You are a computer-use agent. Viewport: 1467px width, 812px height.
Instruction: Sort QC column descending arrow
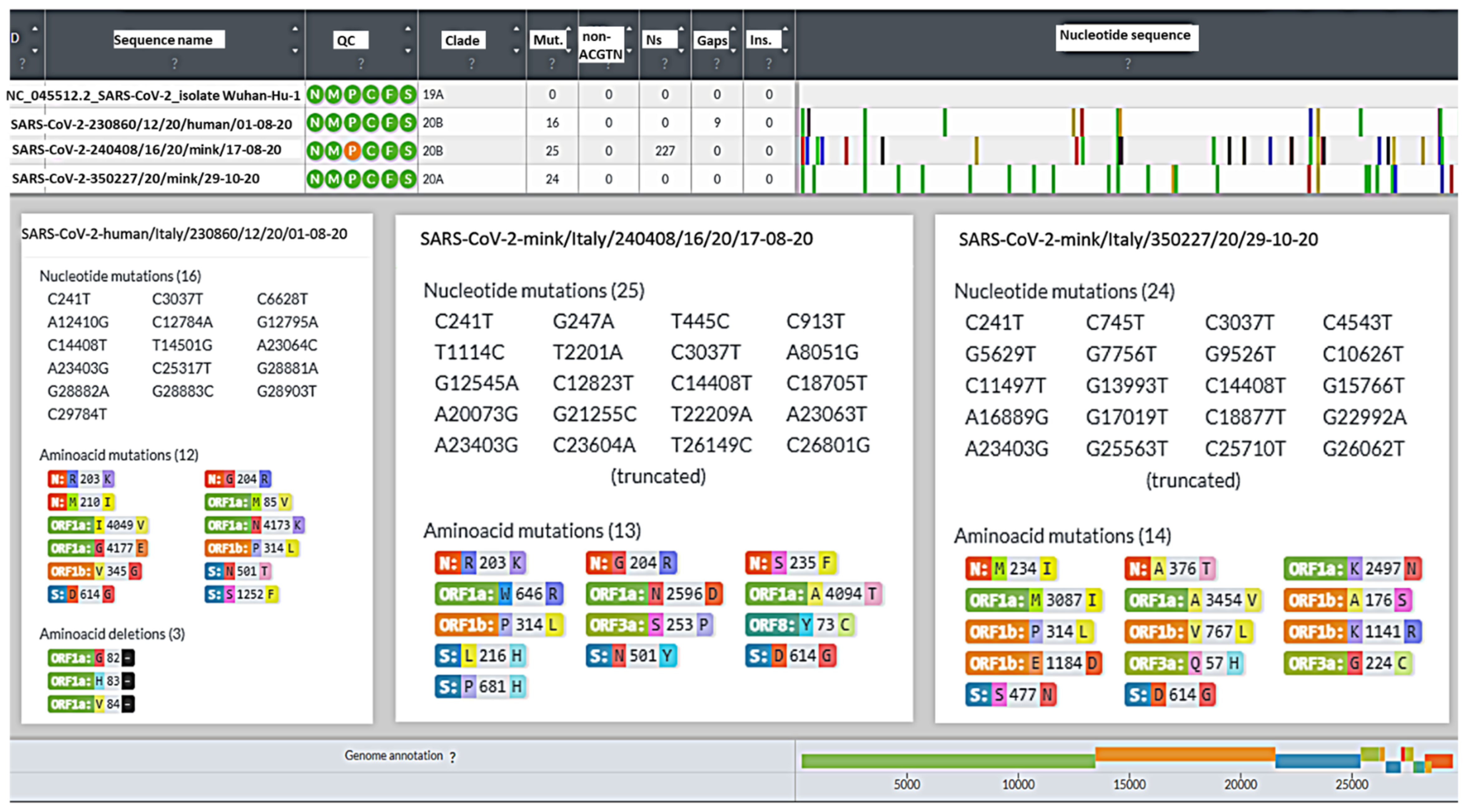pos(408,51)
